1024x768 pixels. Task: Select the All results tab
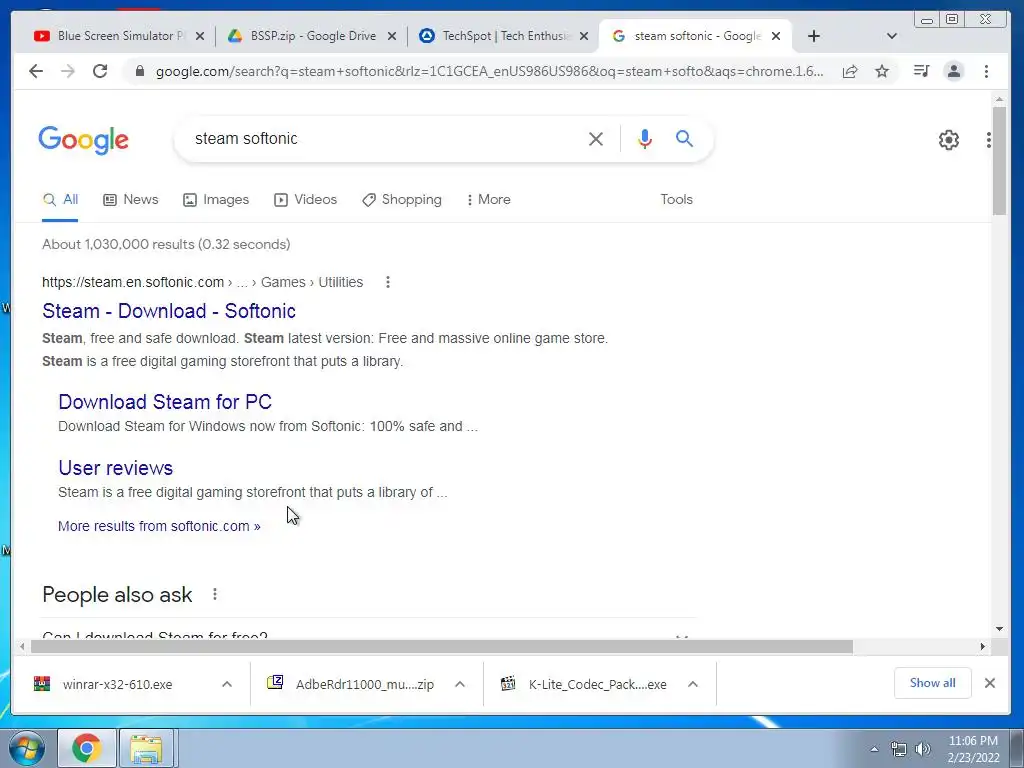60,200
